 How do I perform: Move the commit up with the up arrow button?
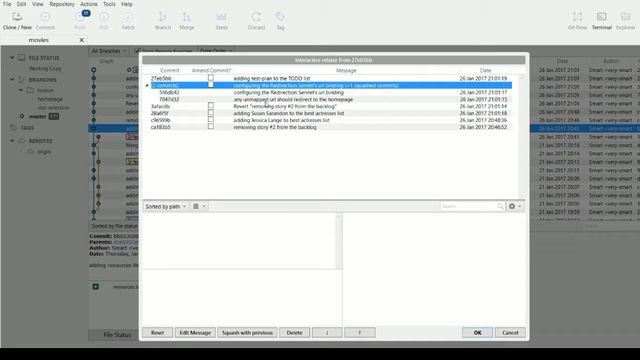point(360,333)
